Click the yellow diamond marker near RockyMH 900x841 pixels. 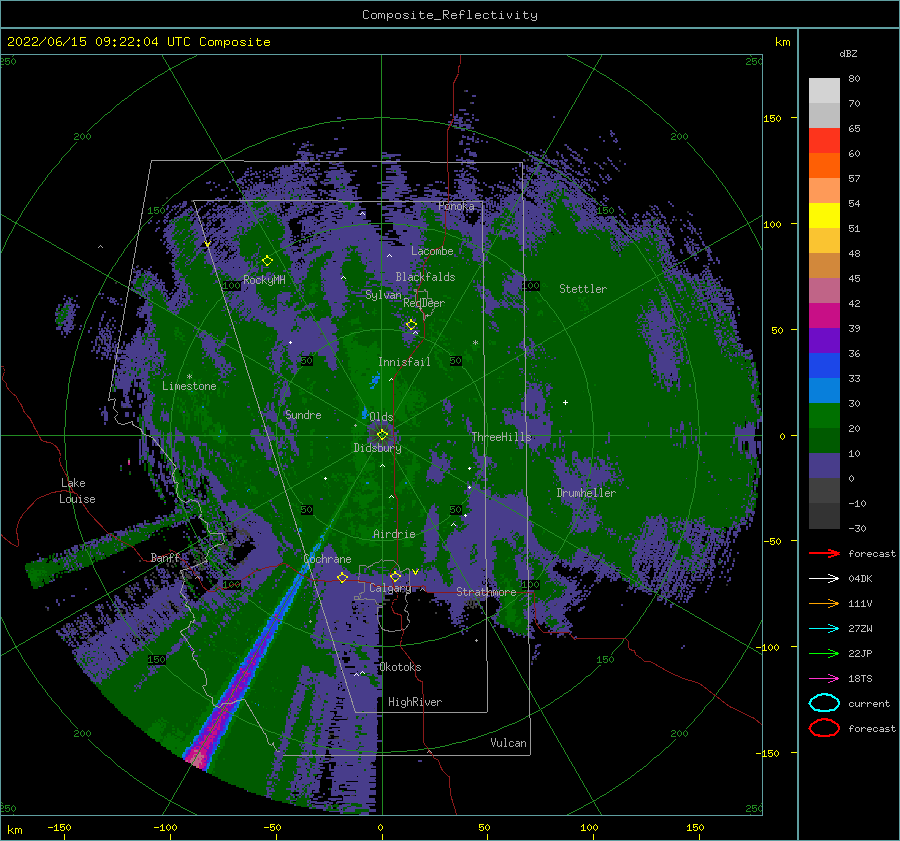tap(267, 261)
